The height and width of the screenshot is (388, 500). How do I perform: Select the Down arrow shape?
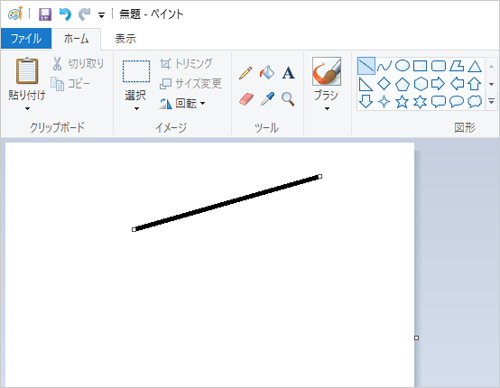(x=366, y=102)
